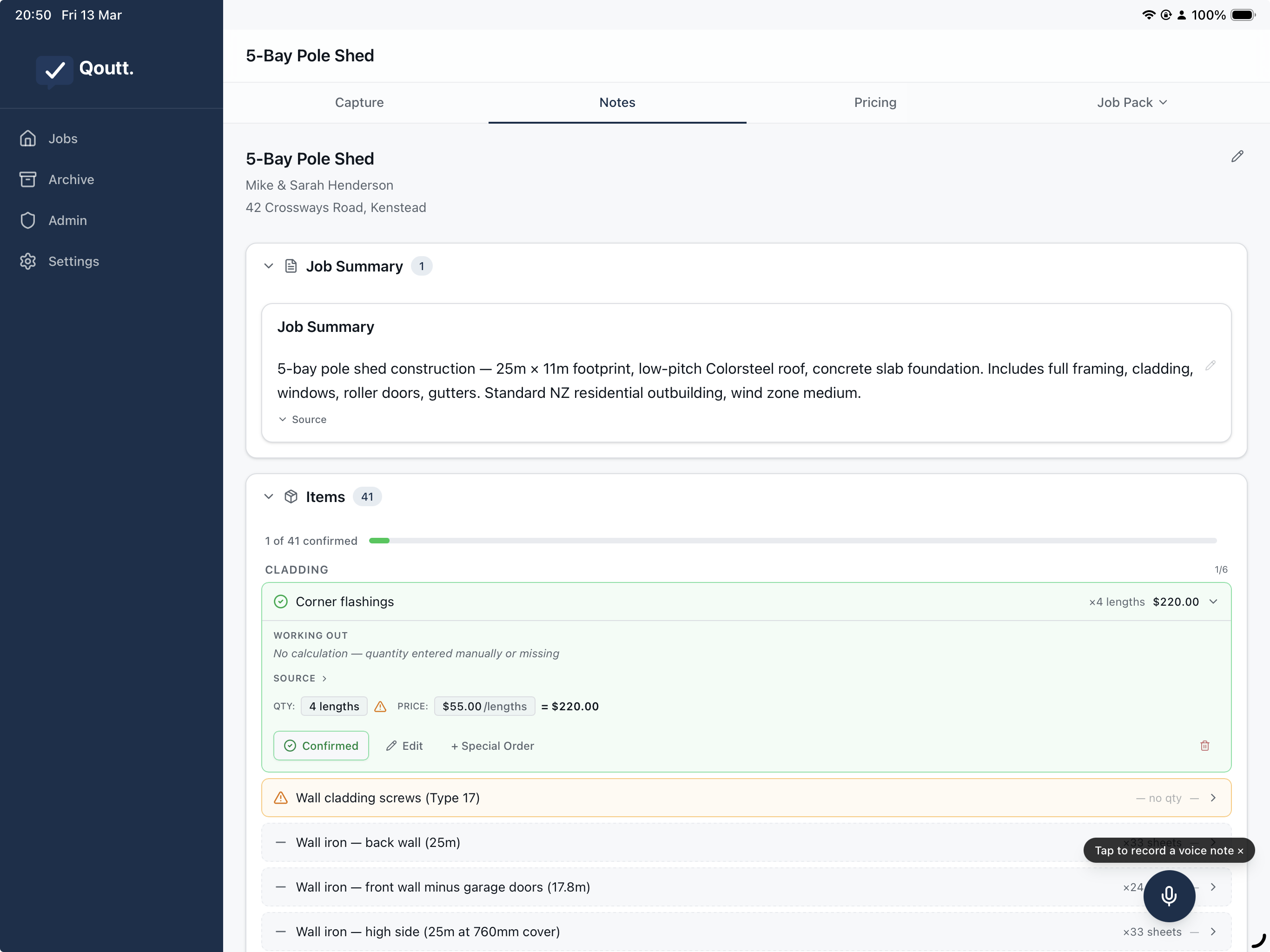
Task: Toggle the Confirmed status button
Action: pyautogui.click(x=321, y=745)
